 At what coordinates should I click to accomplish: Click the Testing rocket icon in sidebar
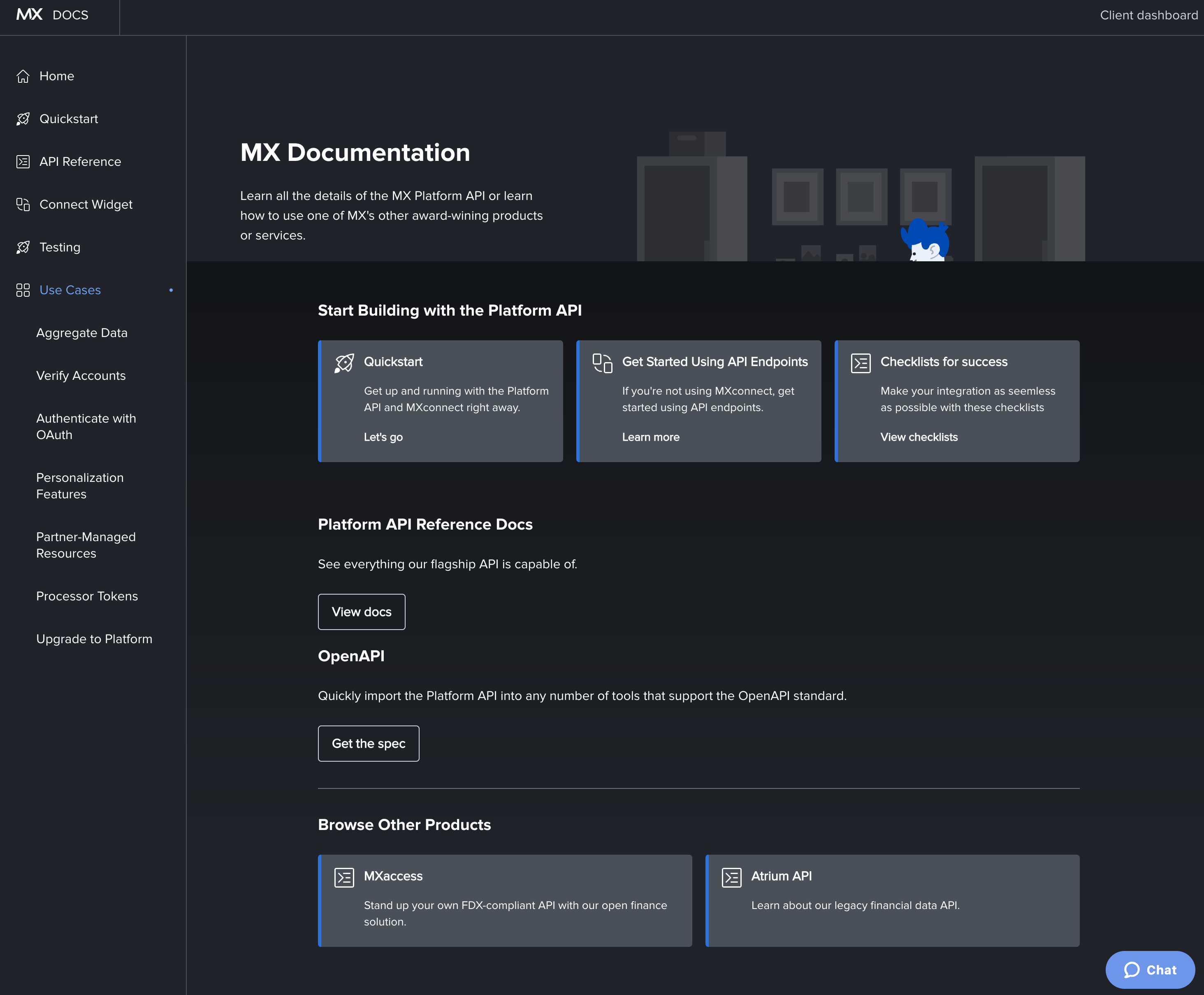click(x=23, y=247)
